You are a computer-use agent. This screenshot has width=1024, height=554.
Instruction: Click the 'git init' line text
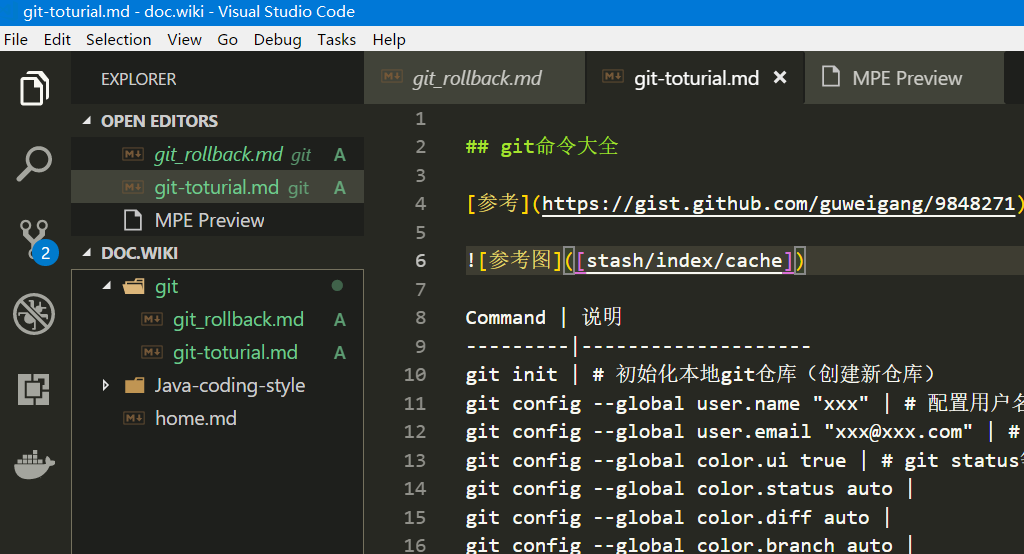[x=511, y=374]
